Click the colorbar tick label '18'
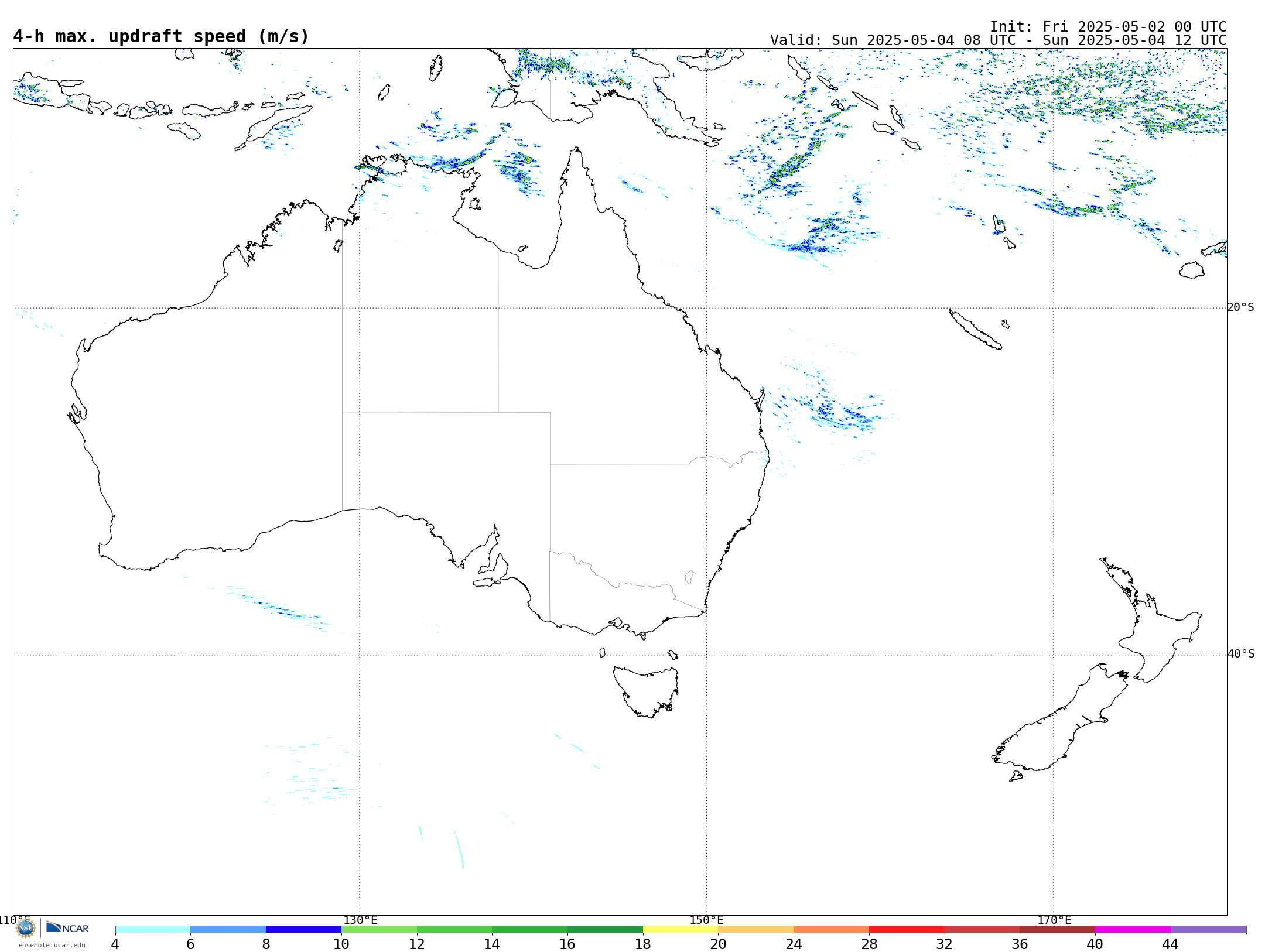This screenshot has width=1265, height=952. 643,944
